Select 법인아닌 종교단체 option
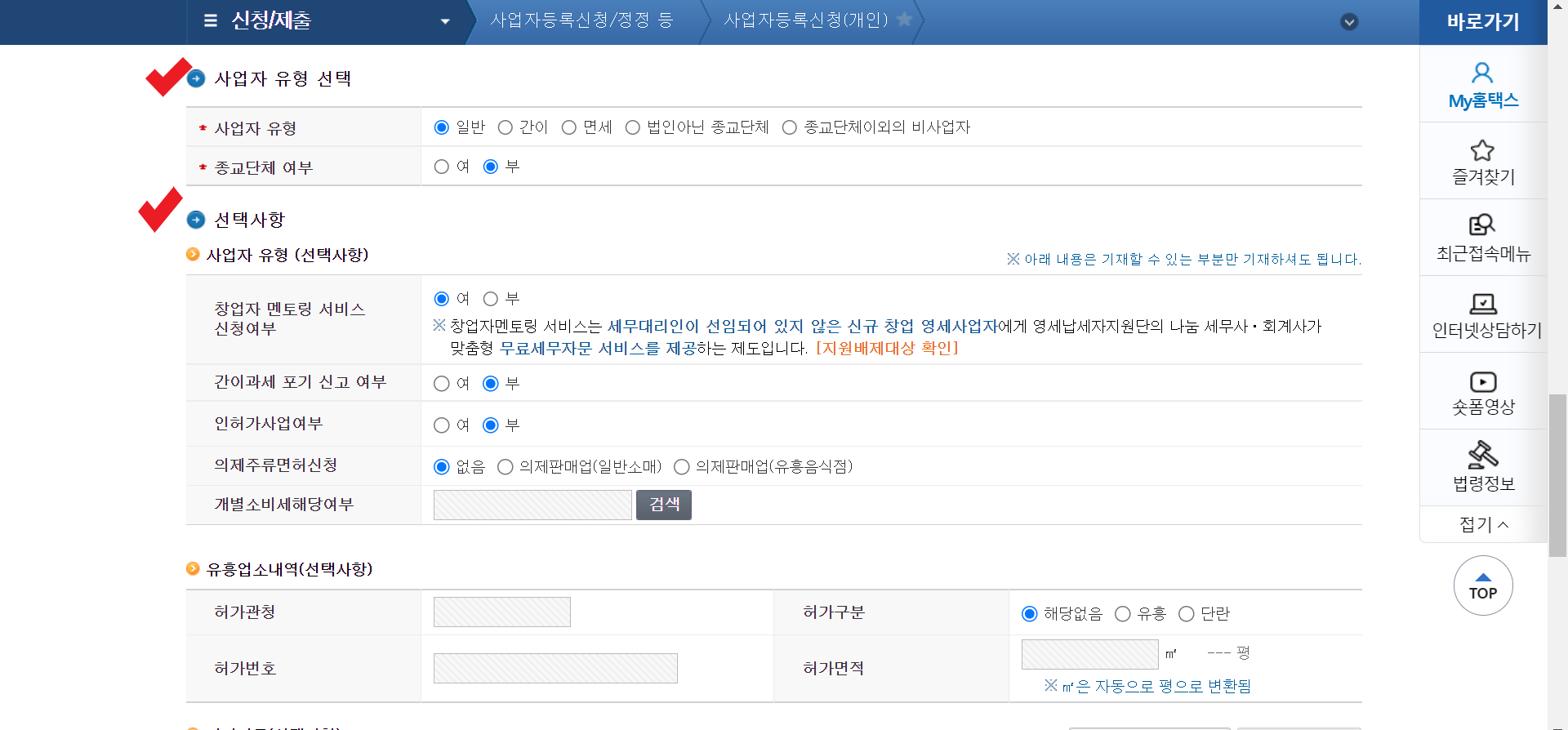1568x730 pixels. pyautogui.click(x=633, y=127)
